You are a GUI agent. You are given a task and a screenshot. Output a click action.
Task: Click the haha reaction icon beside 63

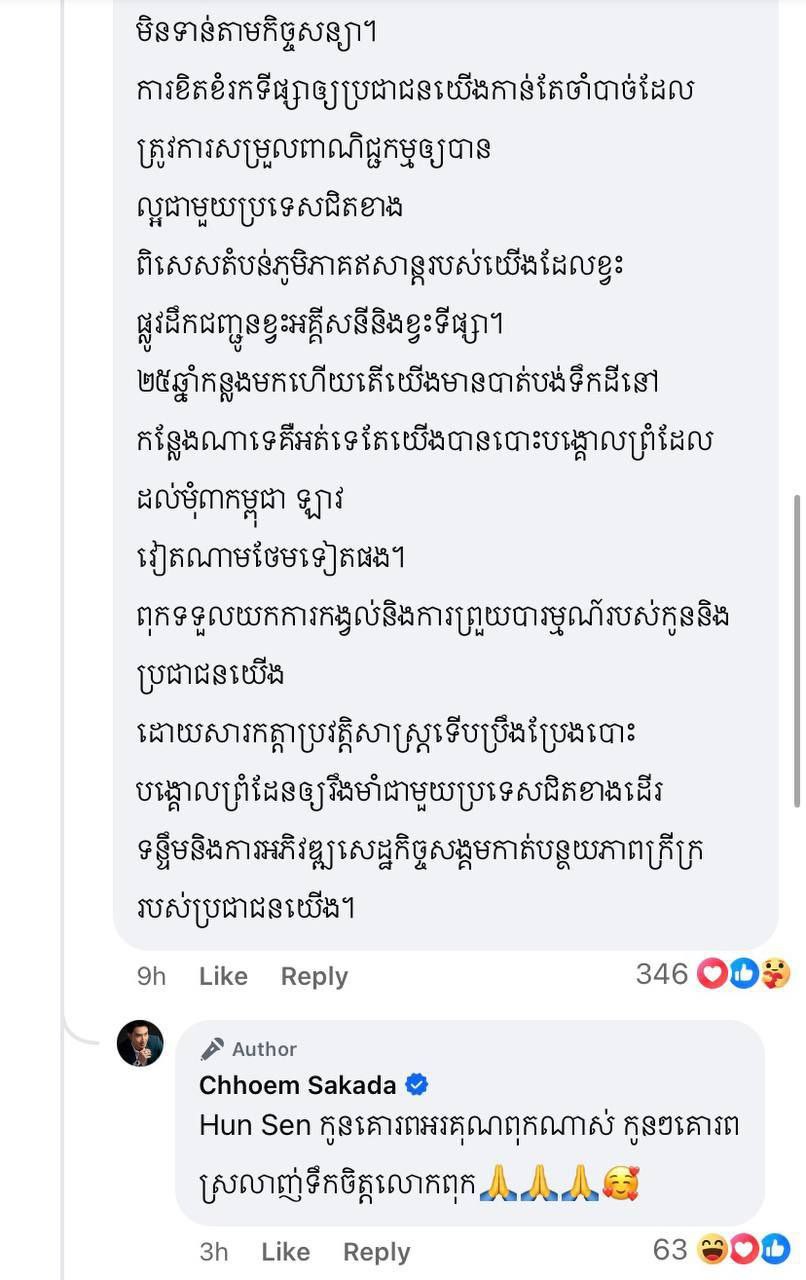[x=711, y=1248]
